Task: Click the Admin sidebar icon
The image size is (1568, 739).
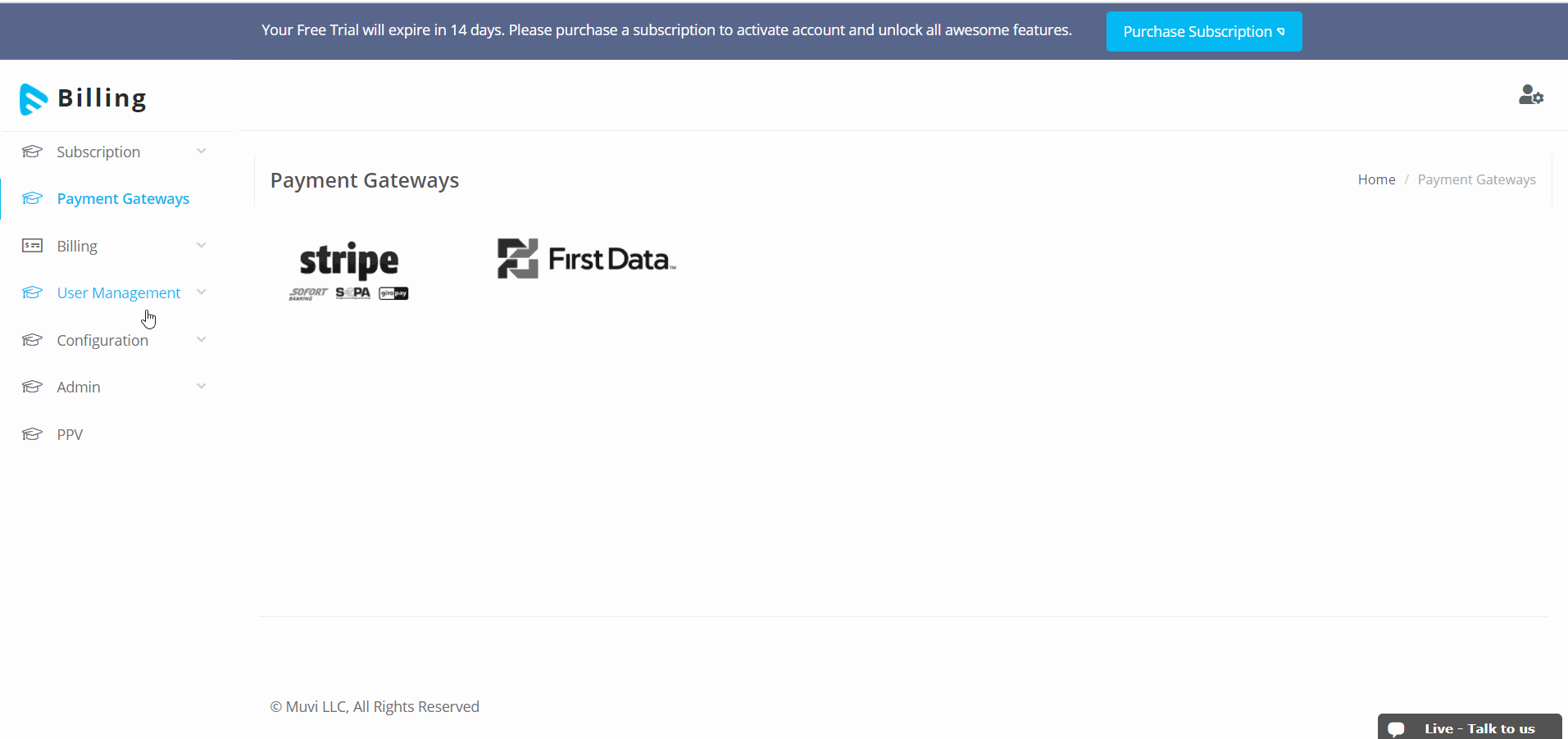Action: pyautogui.click(x=32, y=387)
